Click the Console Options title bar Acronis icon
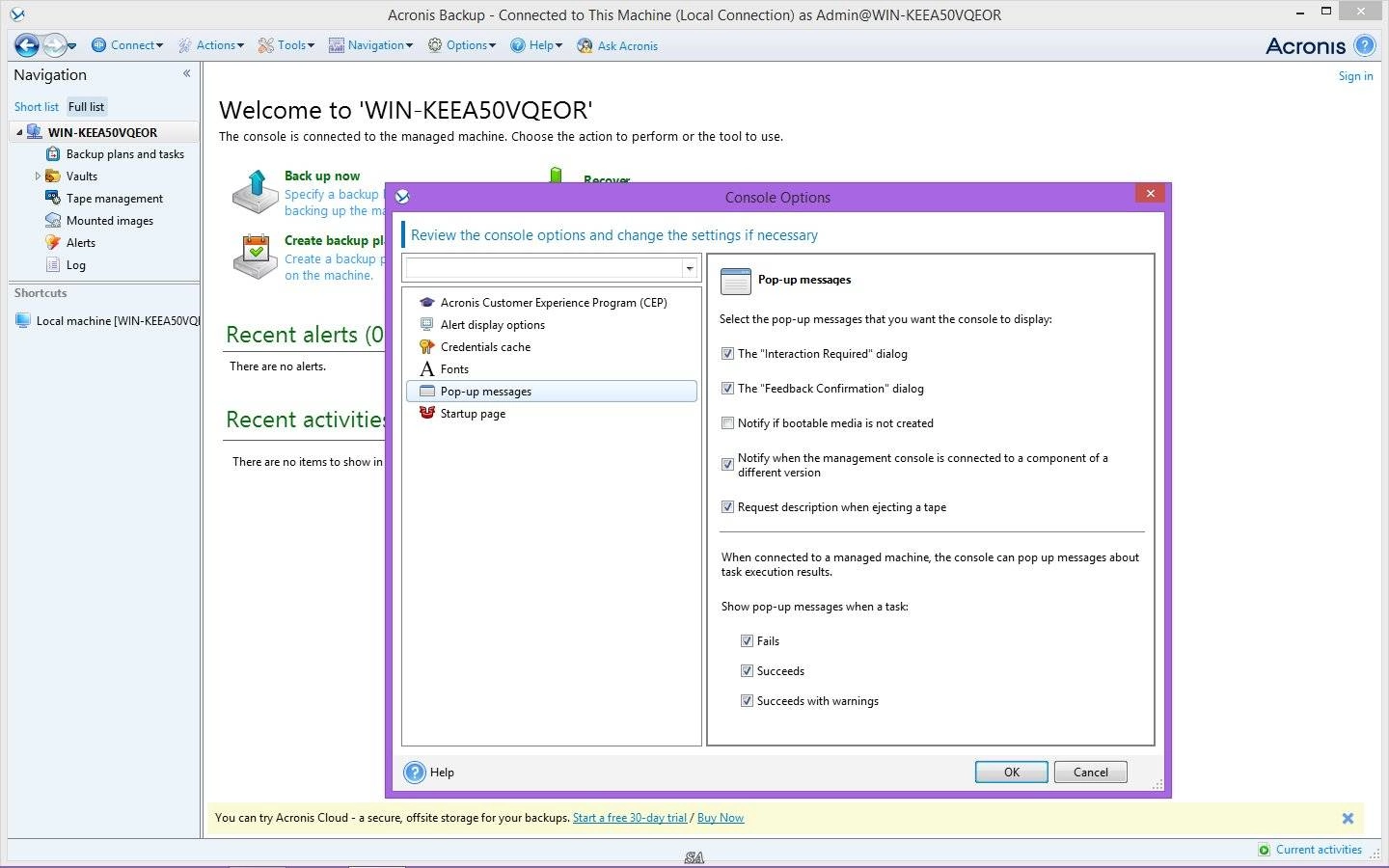 coord(402,197)
